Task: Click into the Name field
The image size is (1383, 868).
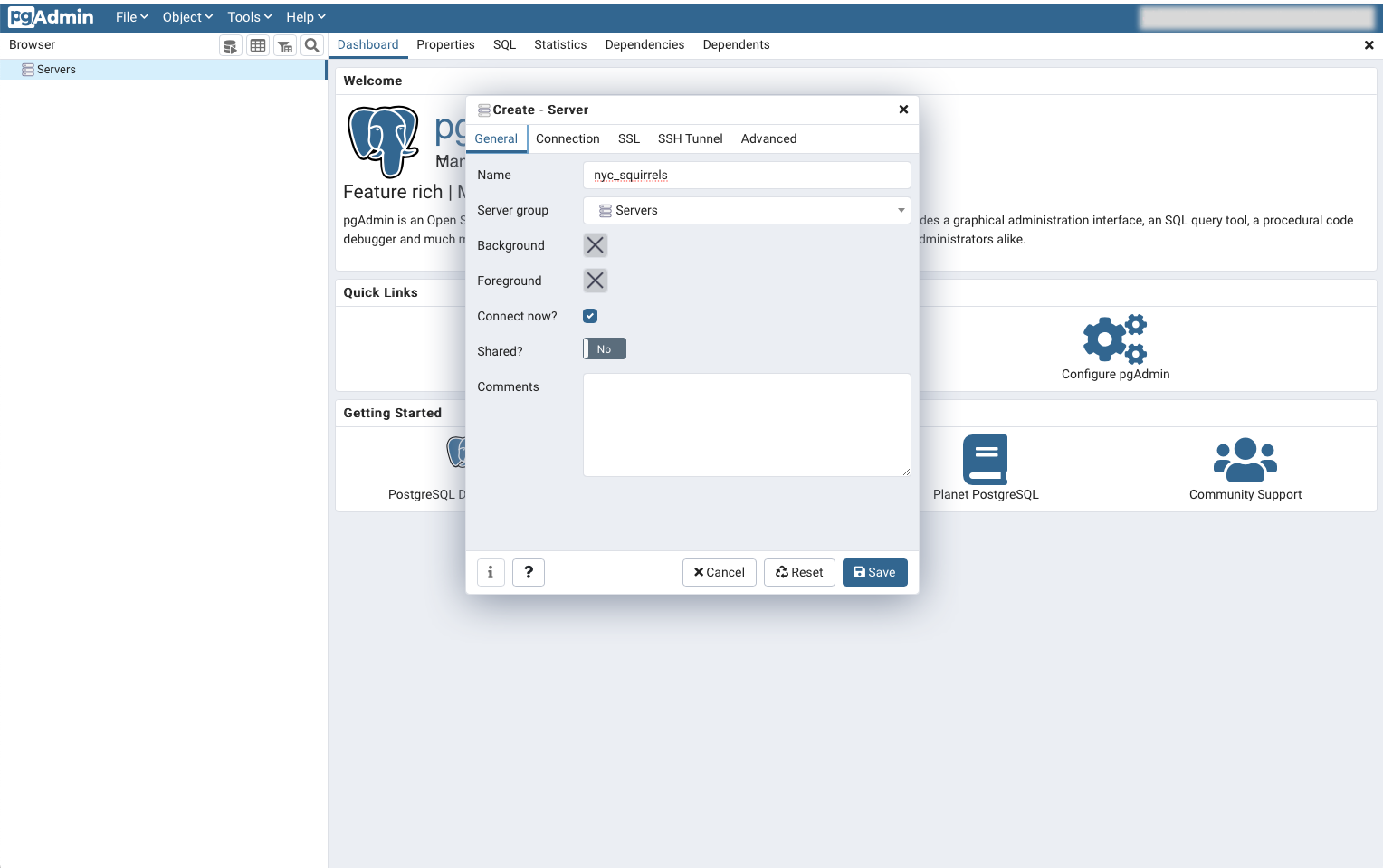Action: 747,175
